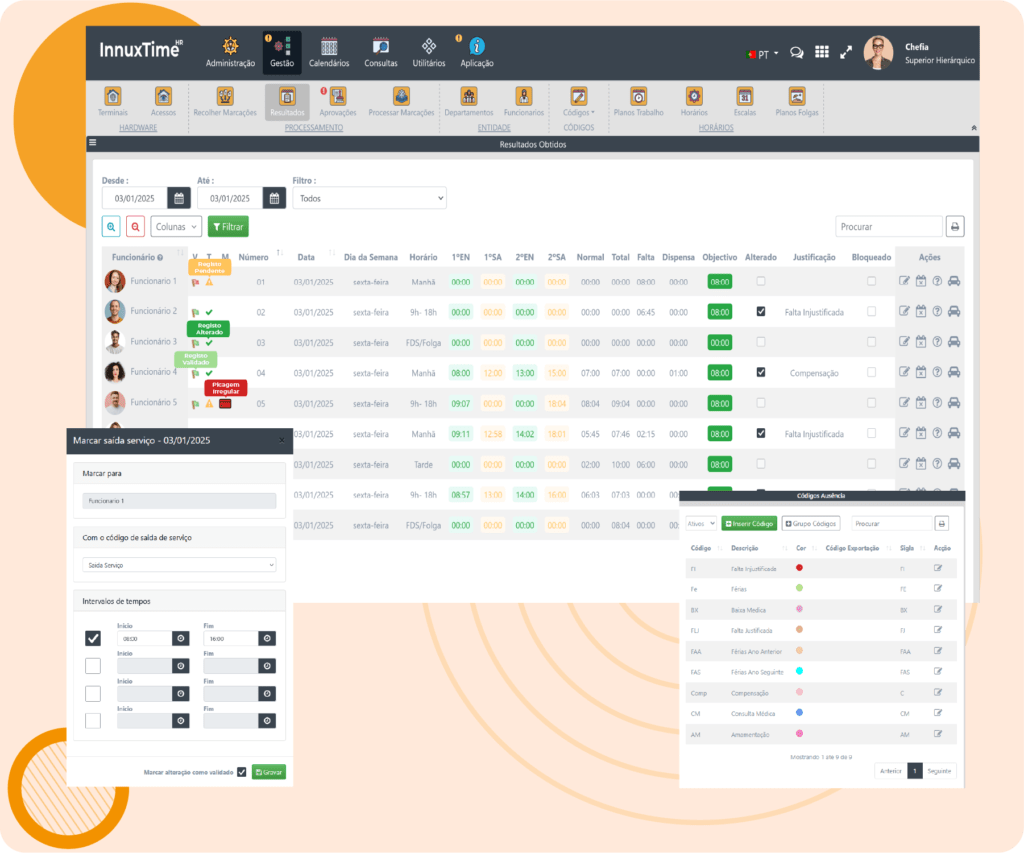Click the Chefia user avatar
1024x853 pixels.
(878, 53)
